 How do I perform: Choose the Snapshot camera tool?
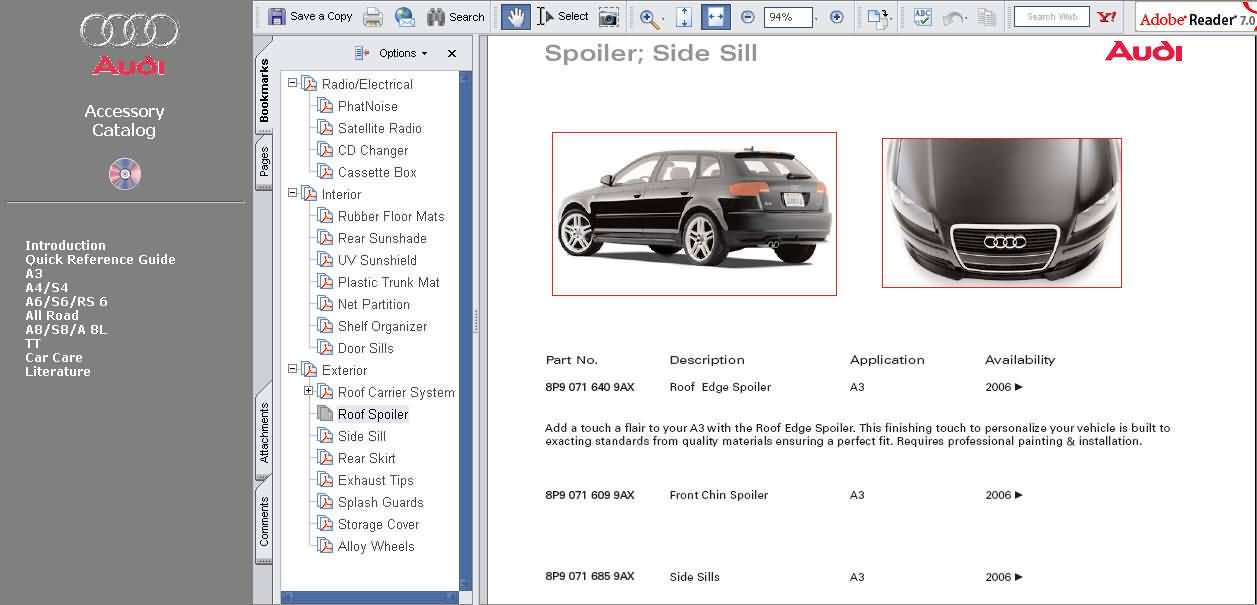[x=607, y=17]
